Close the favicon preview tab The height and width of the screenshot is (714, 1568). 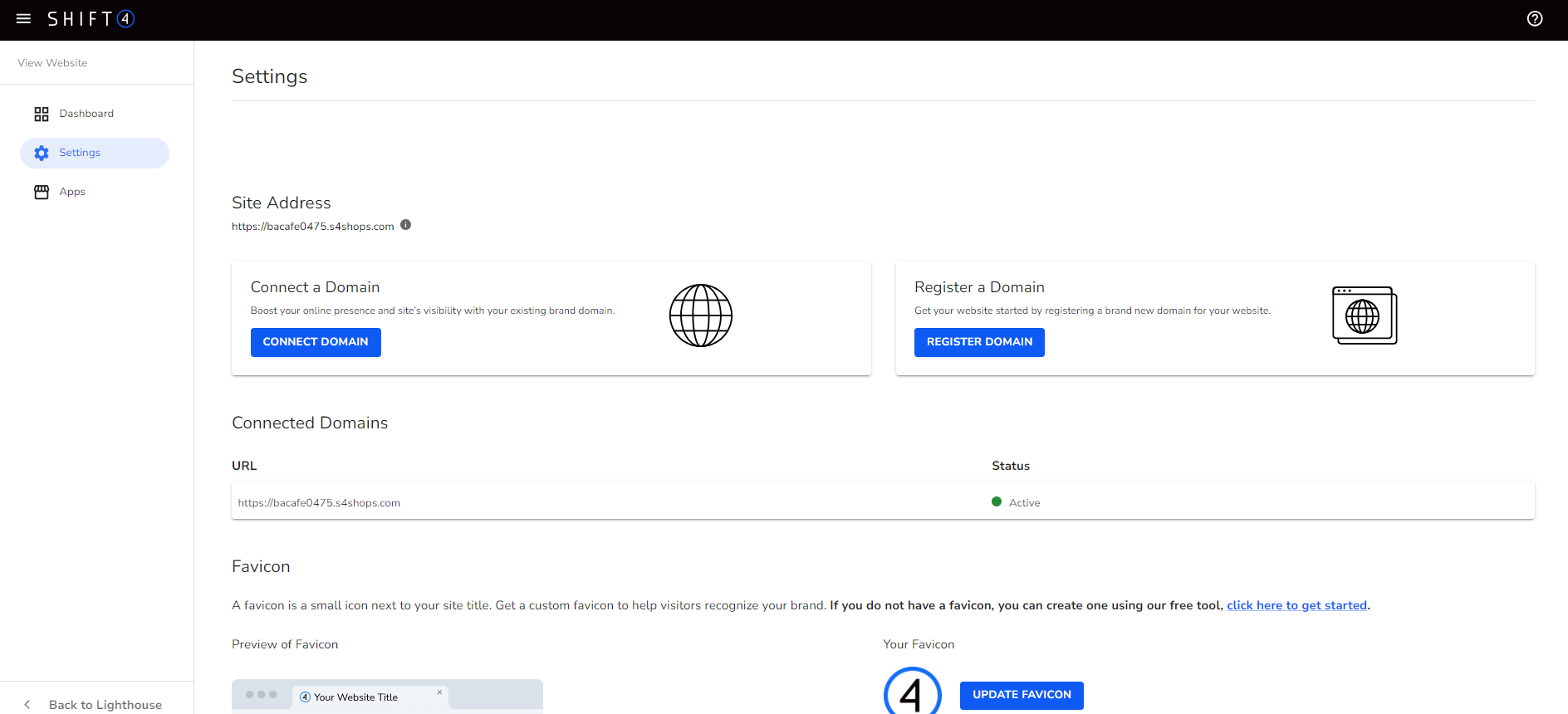tap(439, 692)
